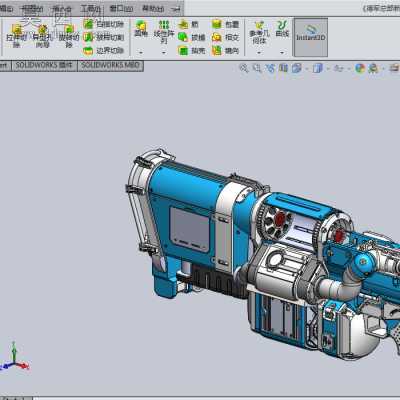Screen dimensions: 400x400
Task: Open the 帮助 (Help) menu
Action: (154, 9)
